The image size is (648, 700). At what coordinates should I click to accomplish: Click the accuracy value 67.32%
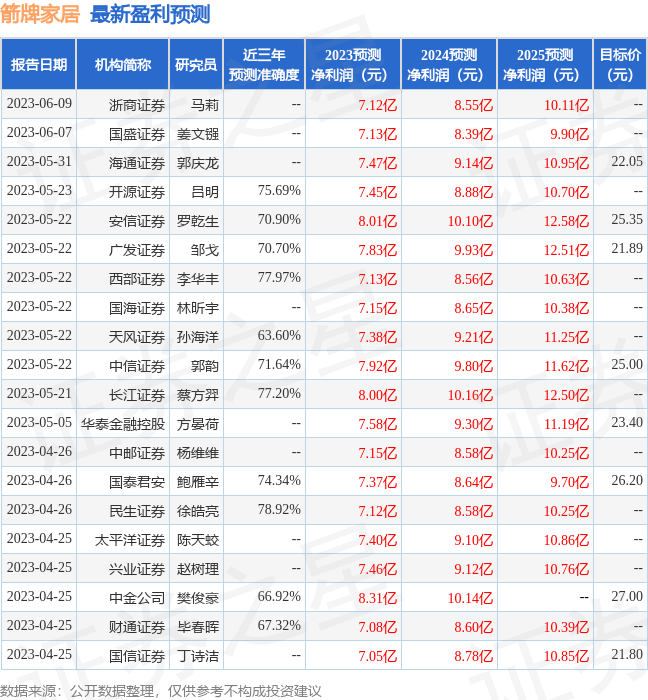pos(279,625)
